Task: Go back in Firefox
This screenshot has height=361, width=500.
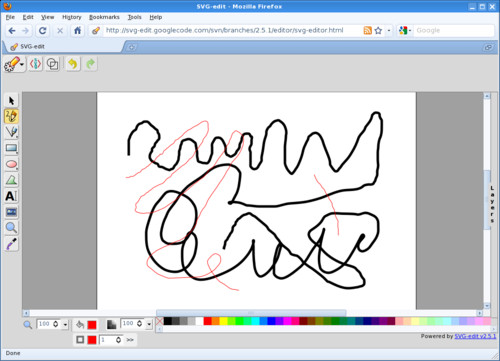Action: coord(12,31)
